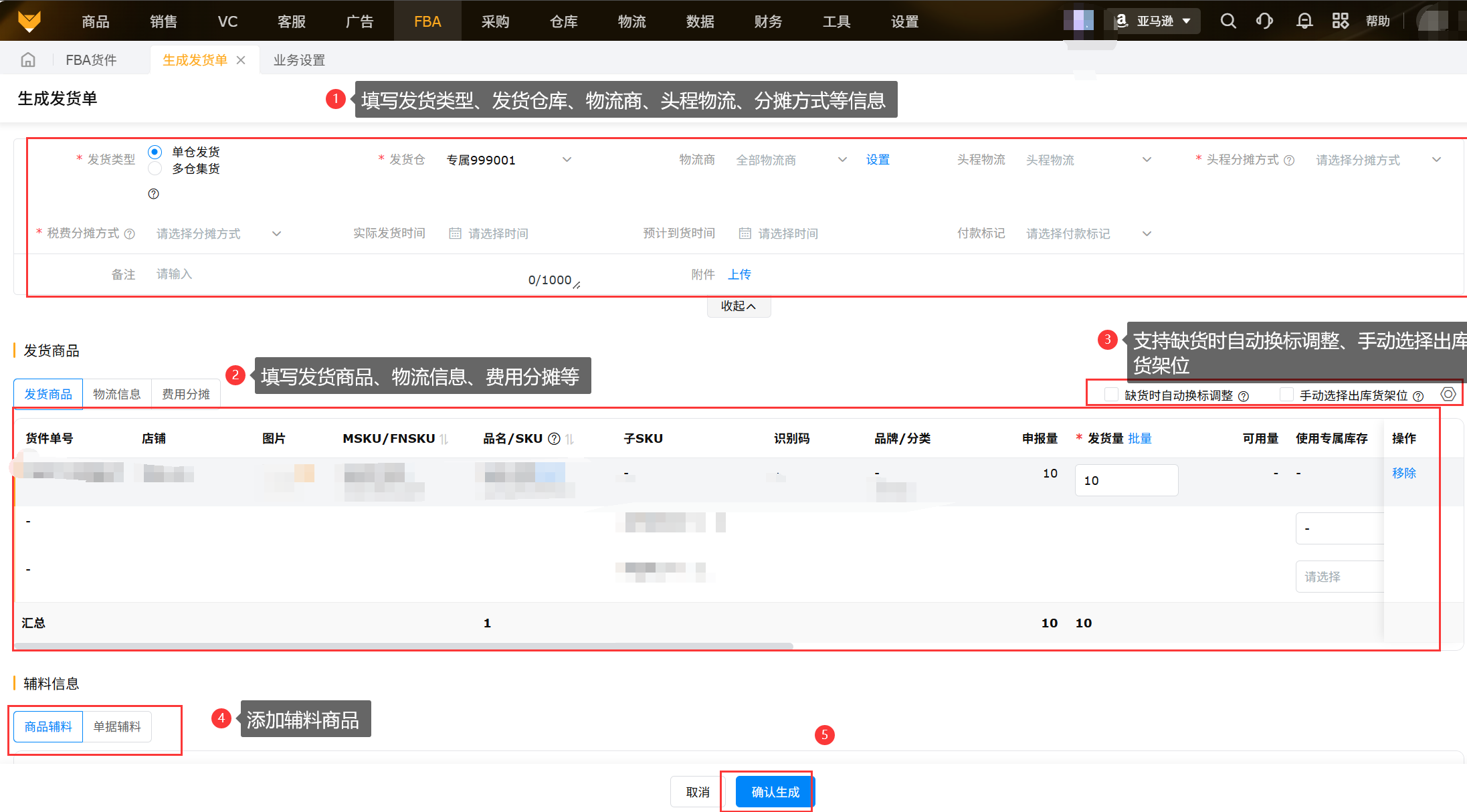Open the search magnifier icon
This screenshot has height=812, width=1467.
pos(1228,21)
